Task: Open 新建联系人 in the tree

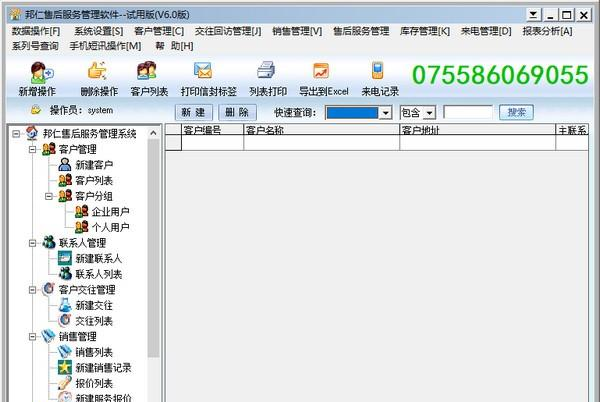Action: [98, 259]
